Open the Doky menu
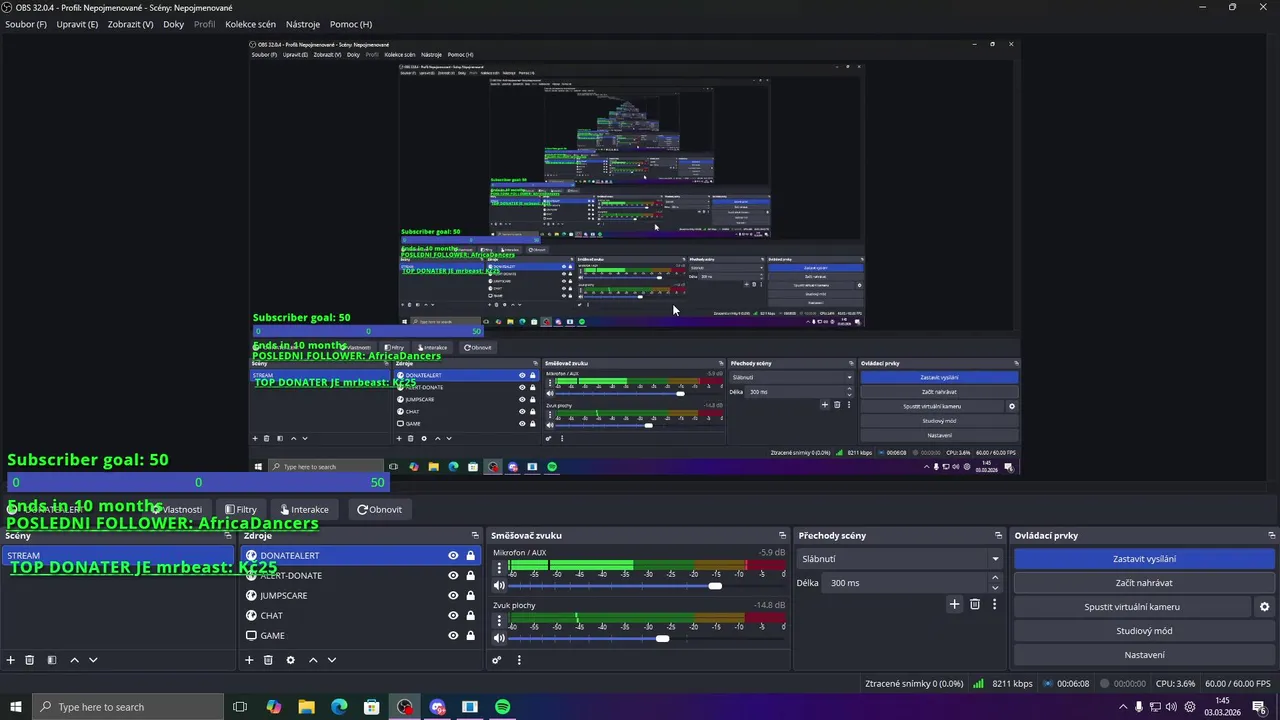 174,24
